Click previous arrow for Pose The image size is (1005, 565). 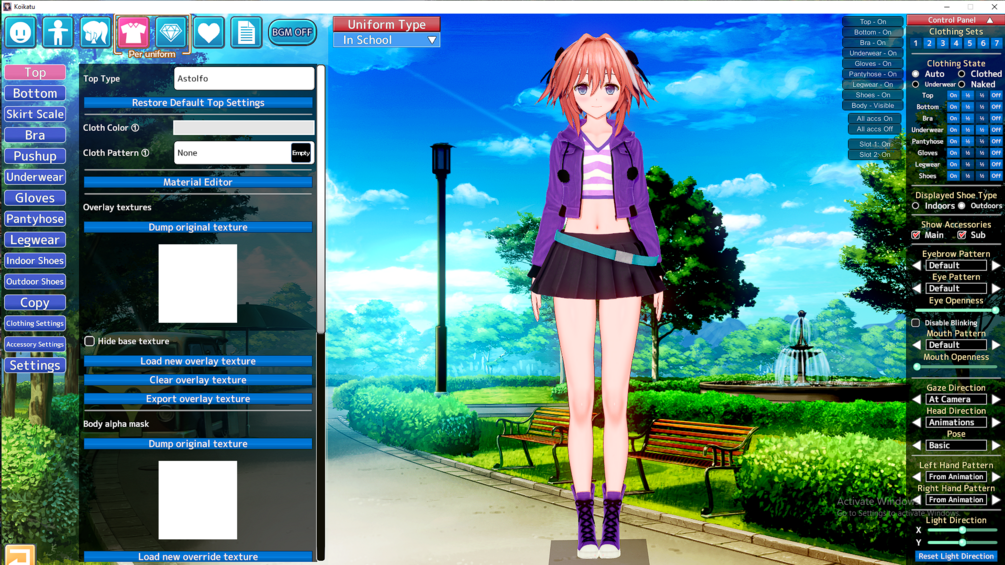917,445
